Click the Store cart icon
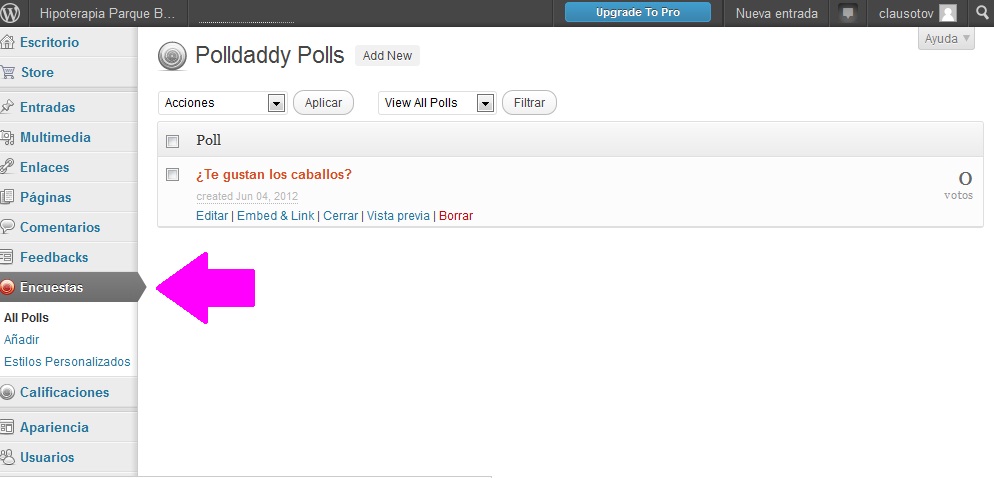Screen dimensions: 994x478 (9, 73)
